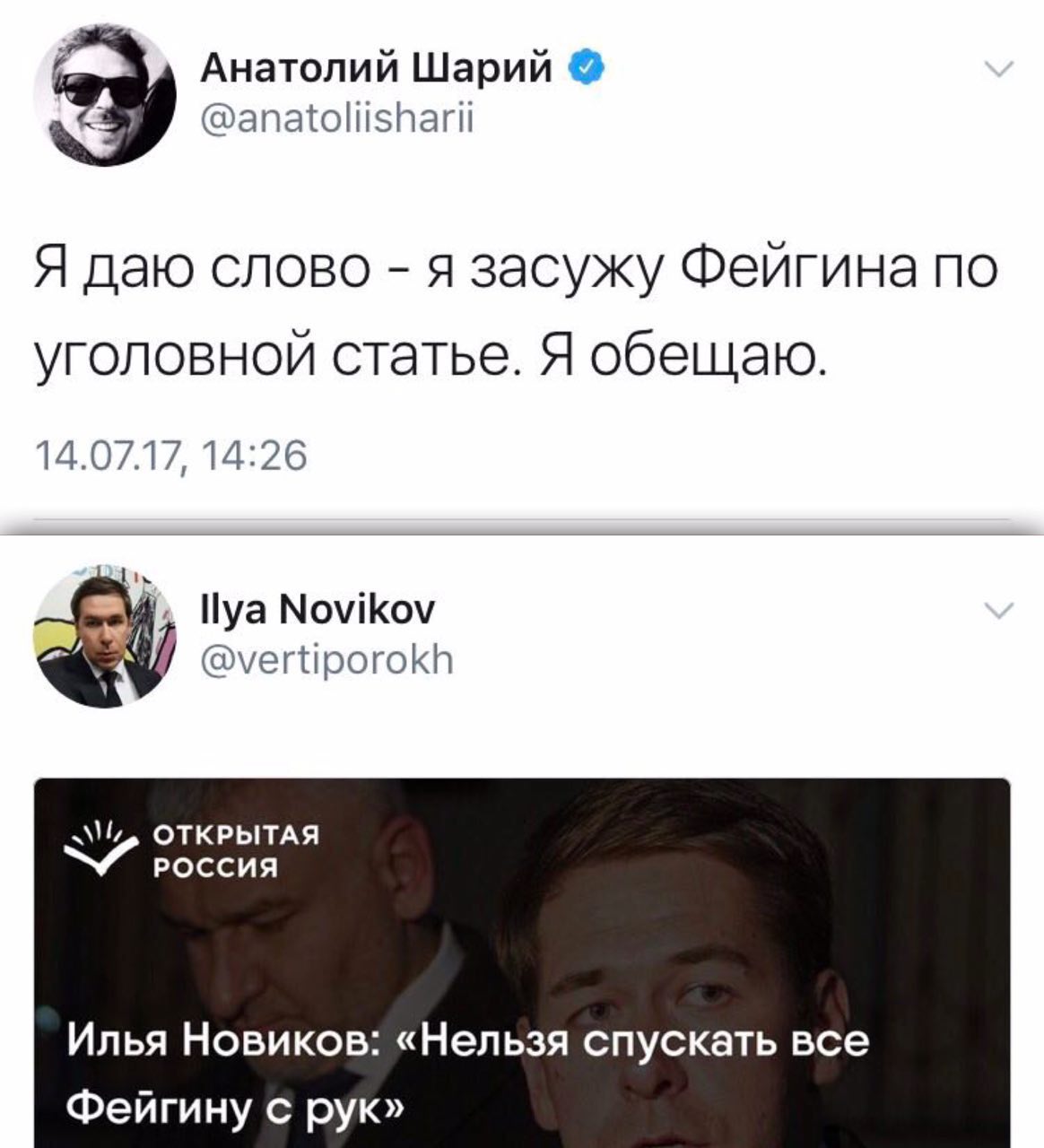Open Ilya Novikov's profile avatar
The width and height of the screenshot is (1044, 1148).
[105, 636]
